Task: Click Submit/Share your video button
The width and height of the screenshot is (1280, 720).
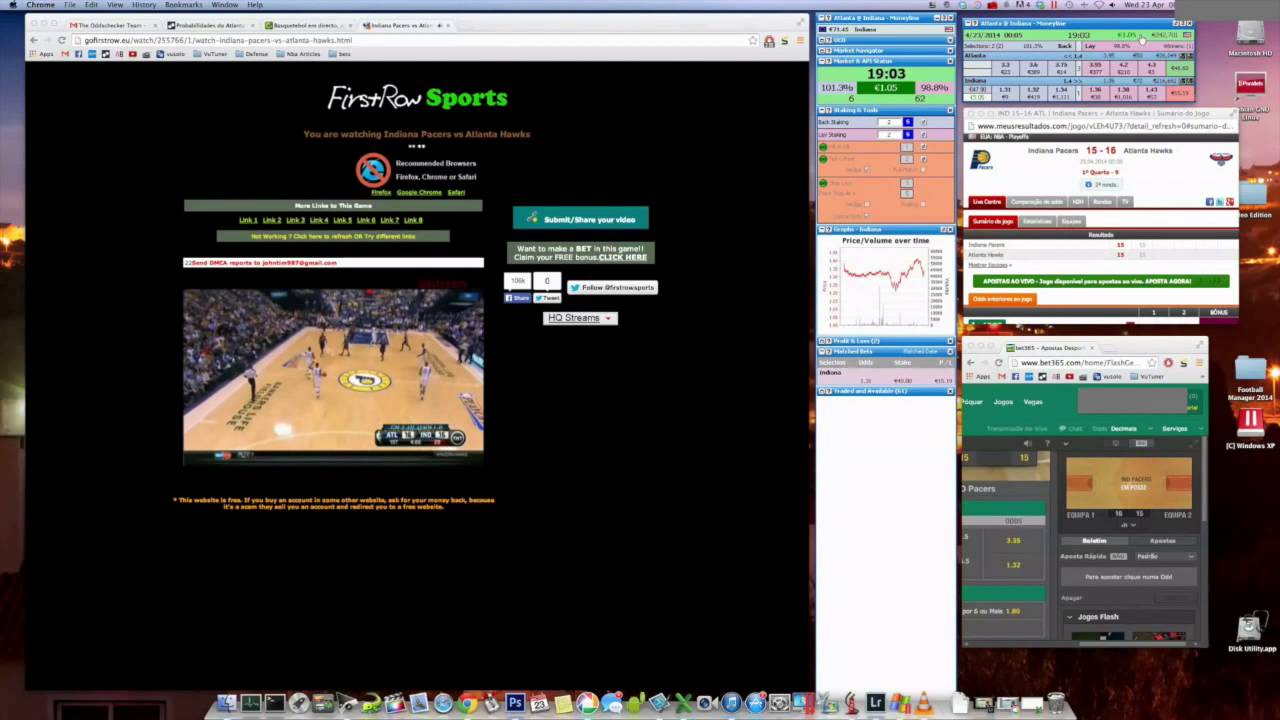Action: pyautogui.click(x=580, y=218)
